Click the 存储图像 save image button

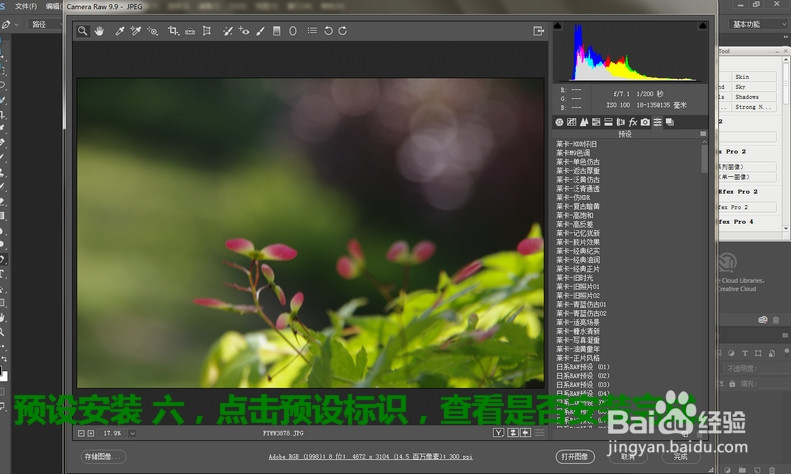(103, 457)
